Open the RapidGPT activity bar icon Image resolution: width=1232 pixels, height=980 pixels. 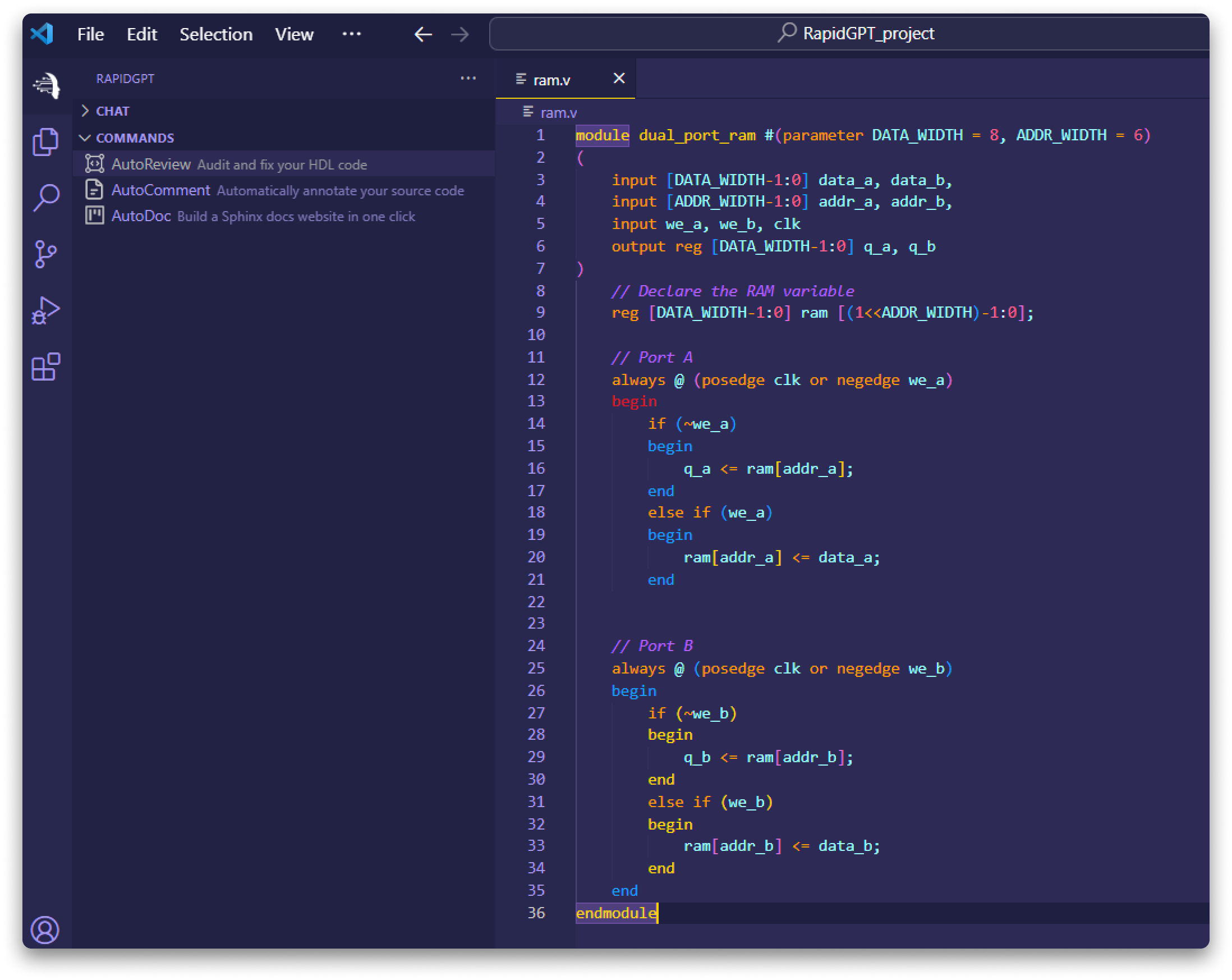[47, 85]
